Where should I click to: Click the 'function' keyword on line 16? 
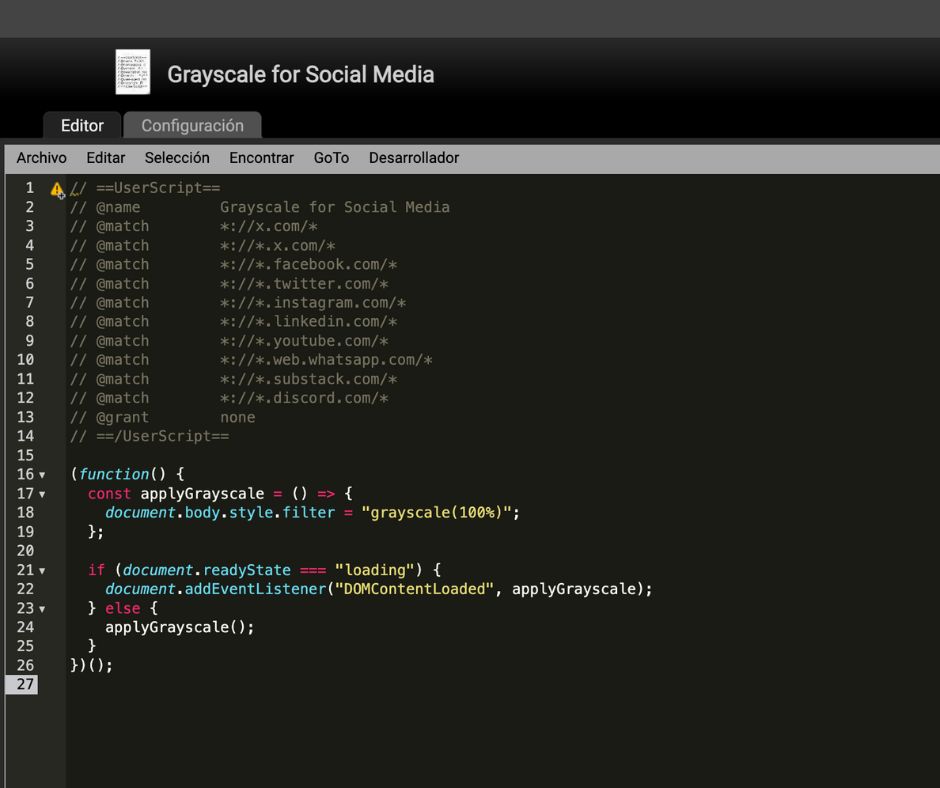click(114, 474)
